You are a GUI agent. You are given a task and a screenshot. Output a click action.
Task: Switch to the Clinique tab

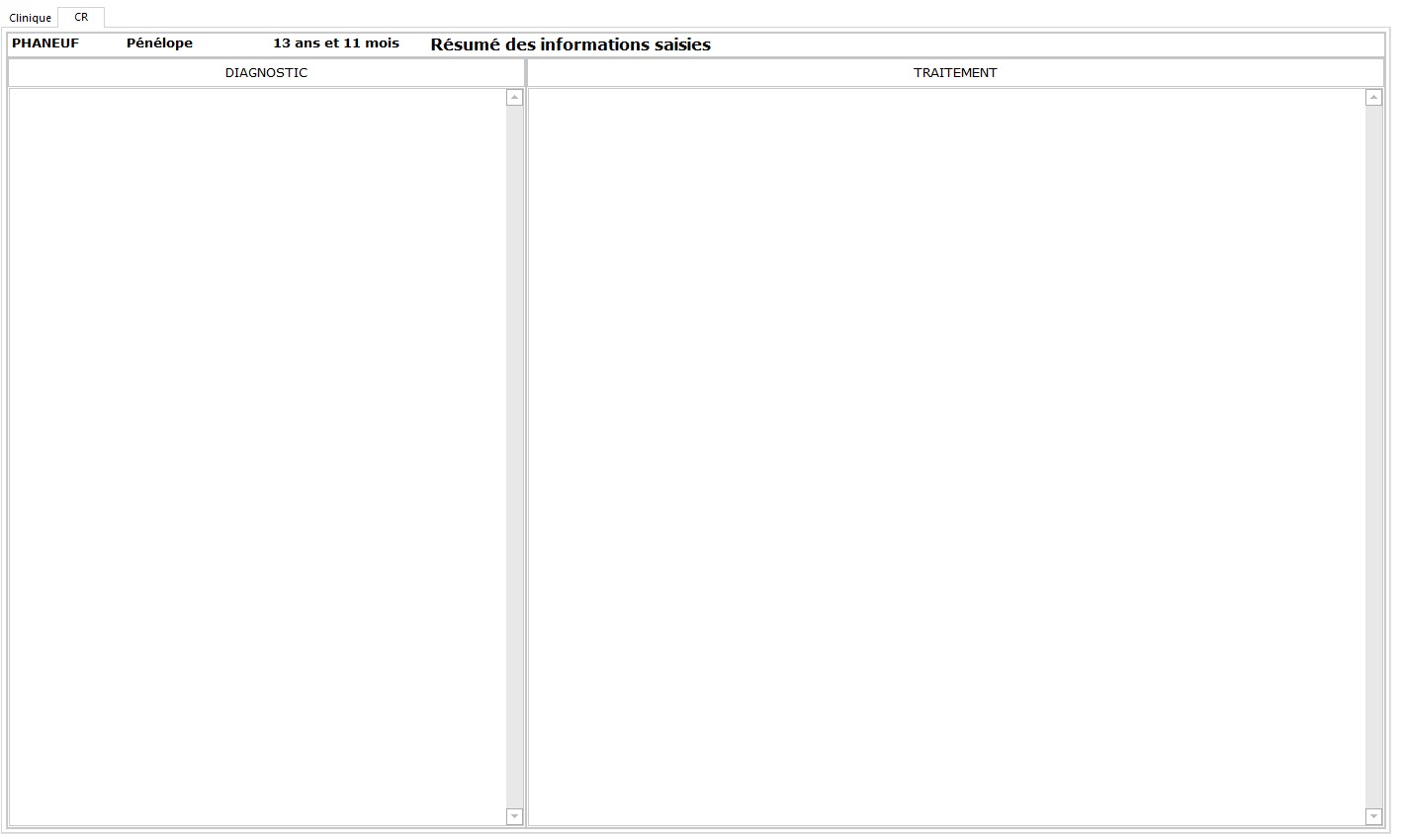(29, 17)
